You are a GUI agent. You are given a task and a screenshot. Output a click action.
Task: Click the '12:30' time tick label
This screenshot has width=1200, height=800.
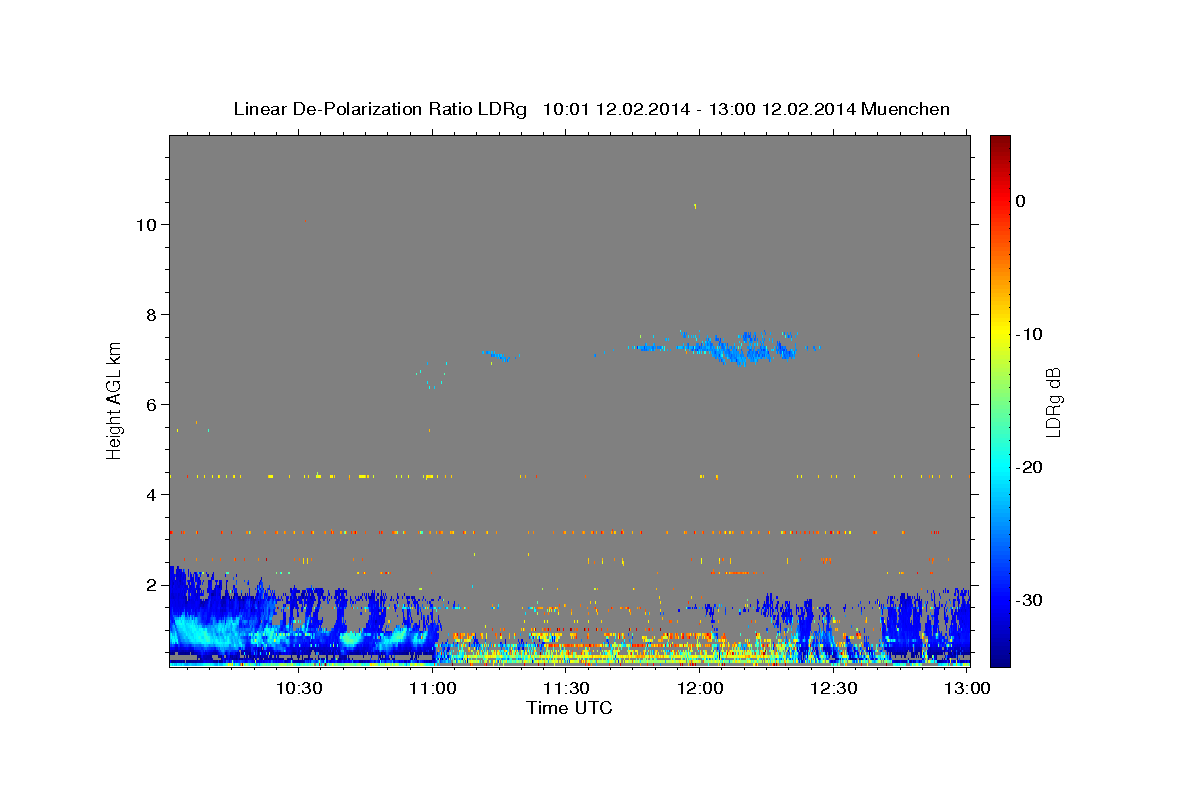tap(833, 688)
